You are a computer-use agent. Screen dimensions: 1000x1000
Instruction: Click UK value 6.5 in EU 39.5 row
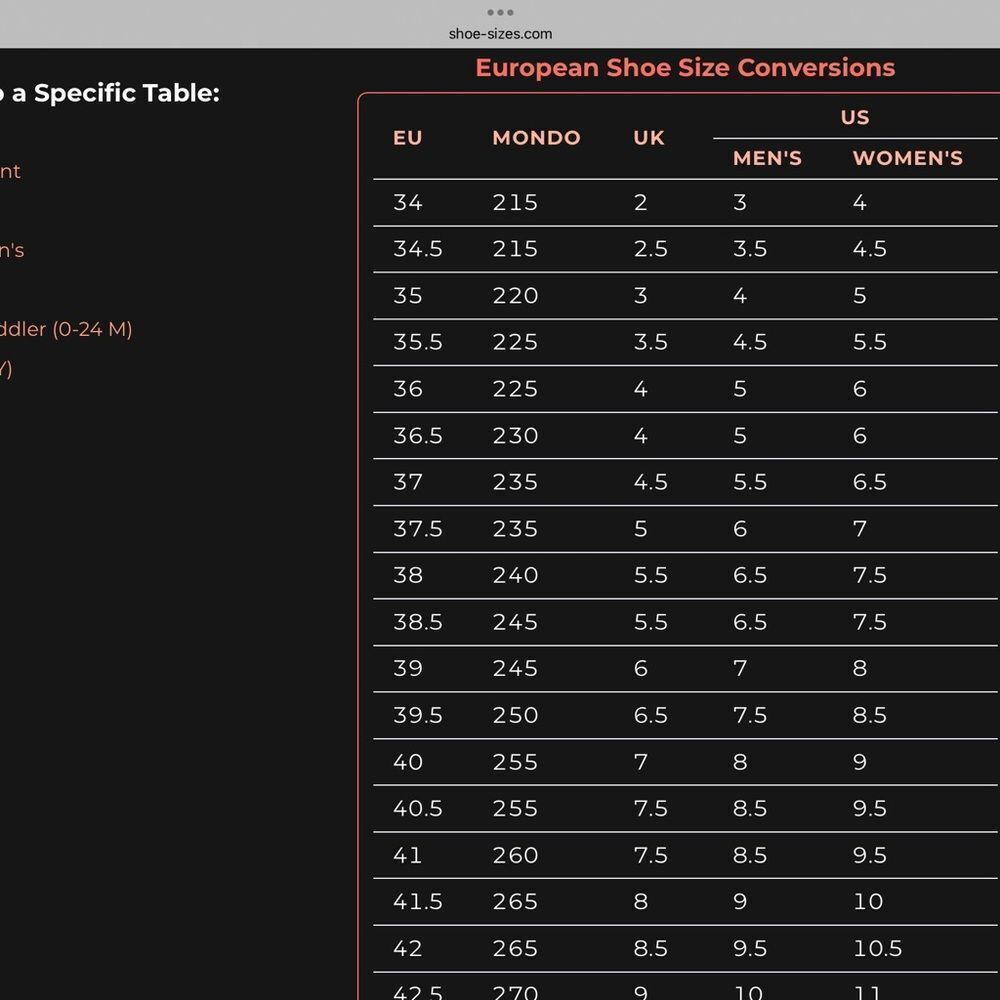(651, 715)
